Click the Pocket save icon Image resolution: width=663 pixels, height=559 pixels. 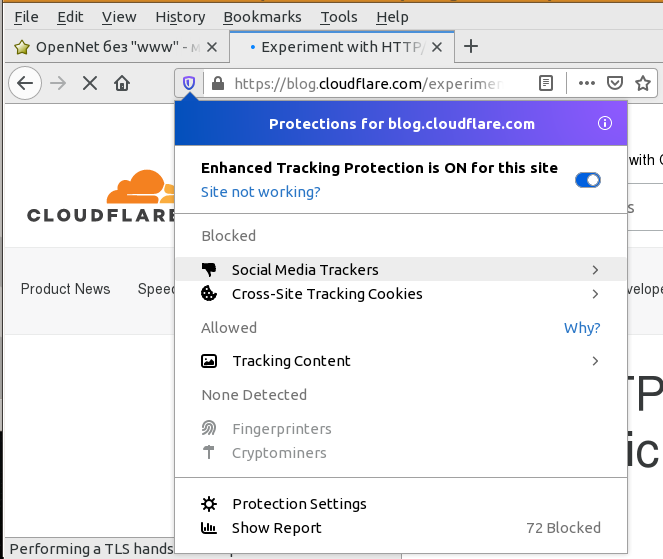616,84
